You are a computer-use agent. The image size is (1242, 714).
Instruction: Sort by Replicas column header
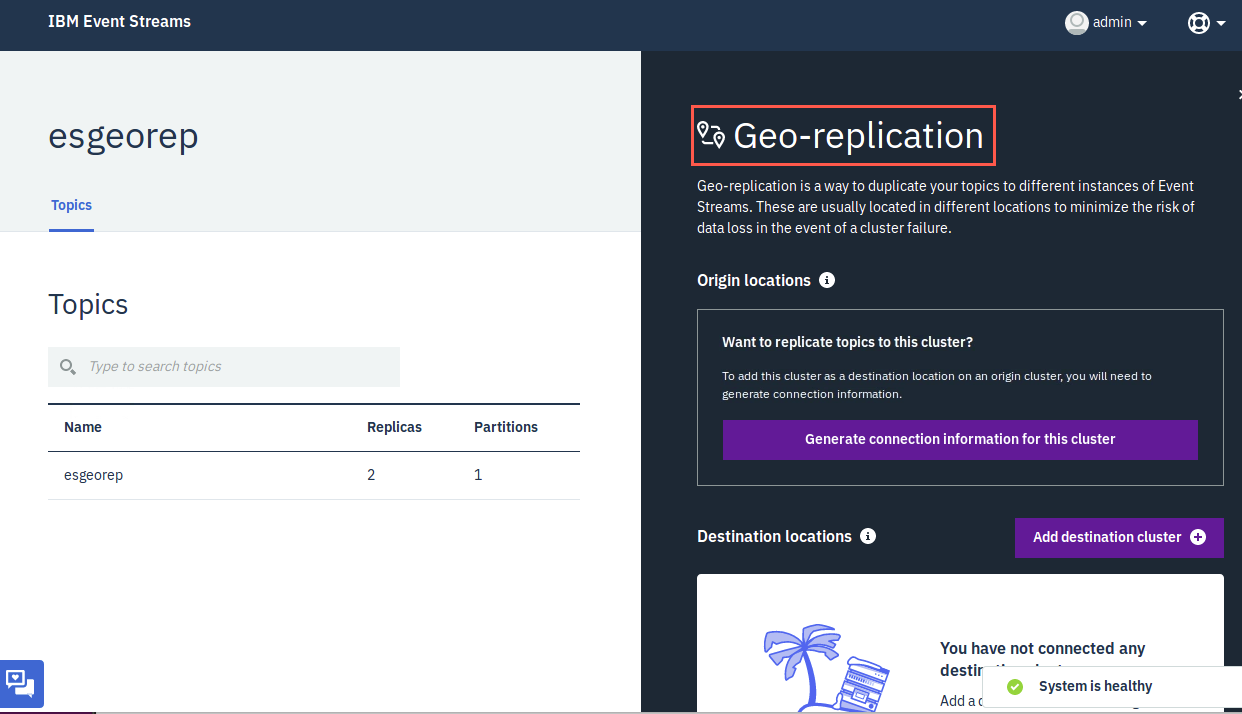(x=394, y=427)
